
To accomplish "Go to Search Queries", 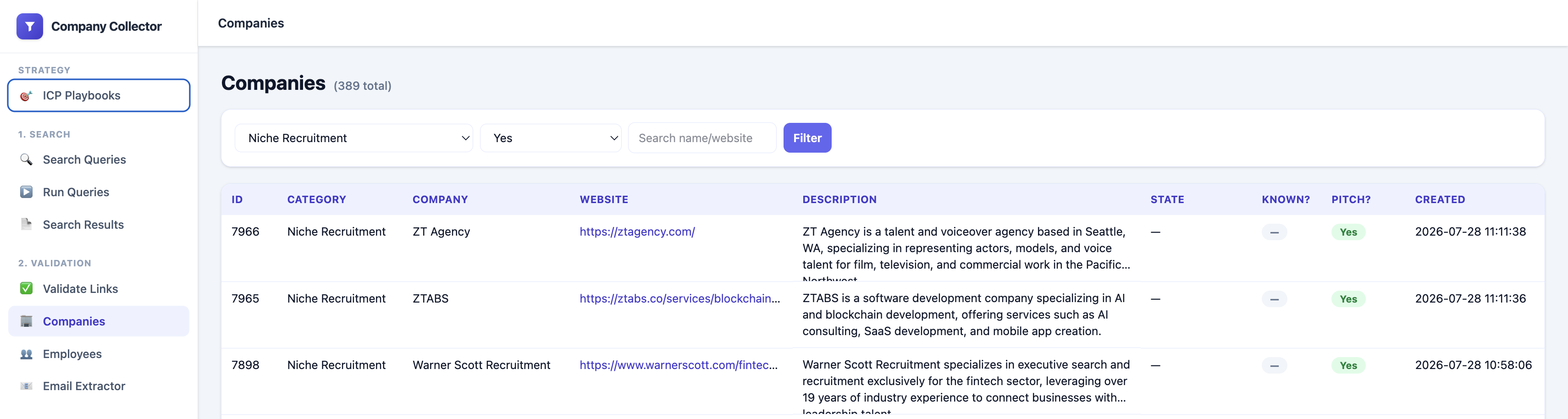I will [99, 160].
